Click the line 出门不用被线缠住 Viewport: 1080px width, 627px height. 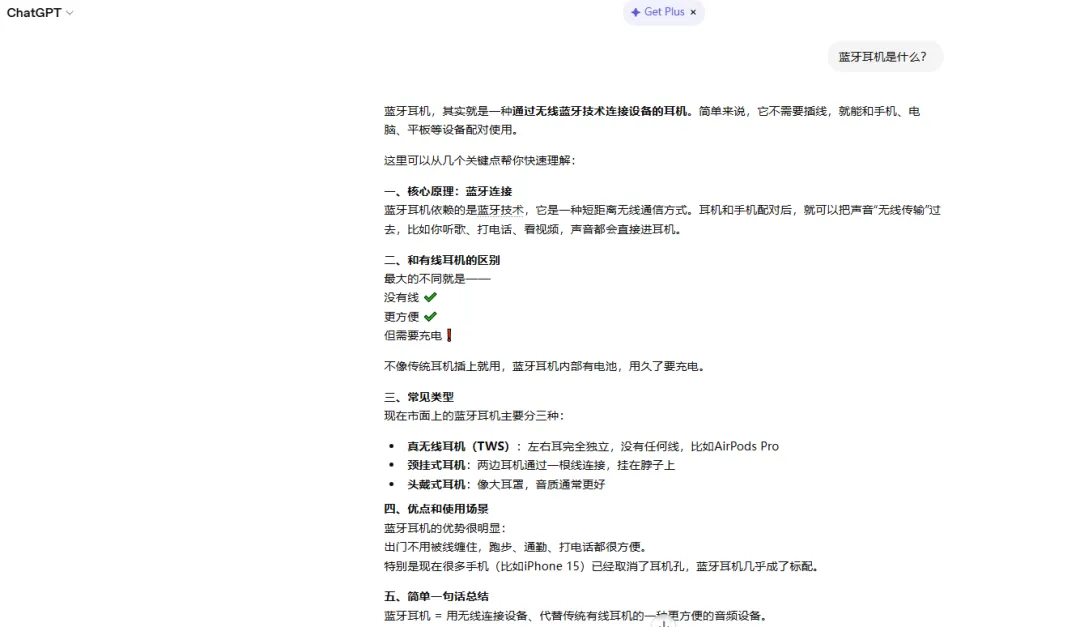[x=516, y=548]
